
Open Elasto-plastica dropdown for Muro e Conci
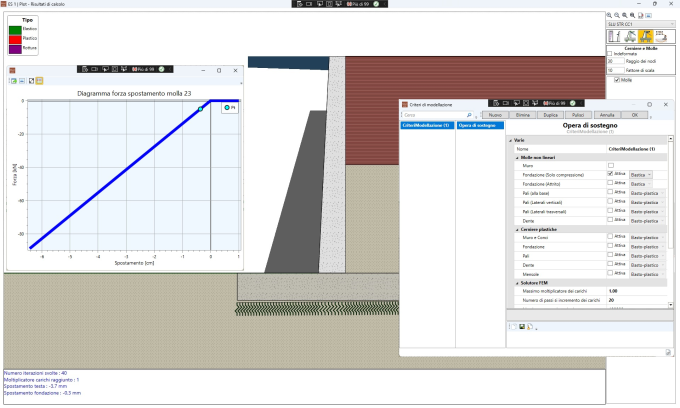coord(647,238)
